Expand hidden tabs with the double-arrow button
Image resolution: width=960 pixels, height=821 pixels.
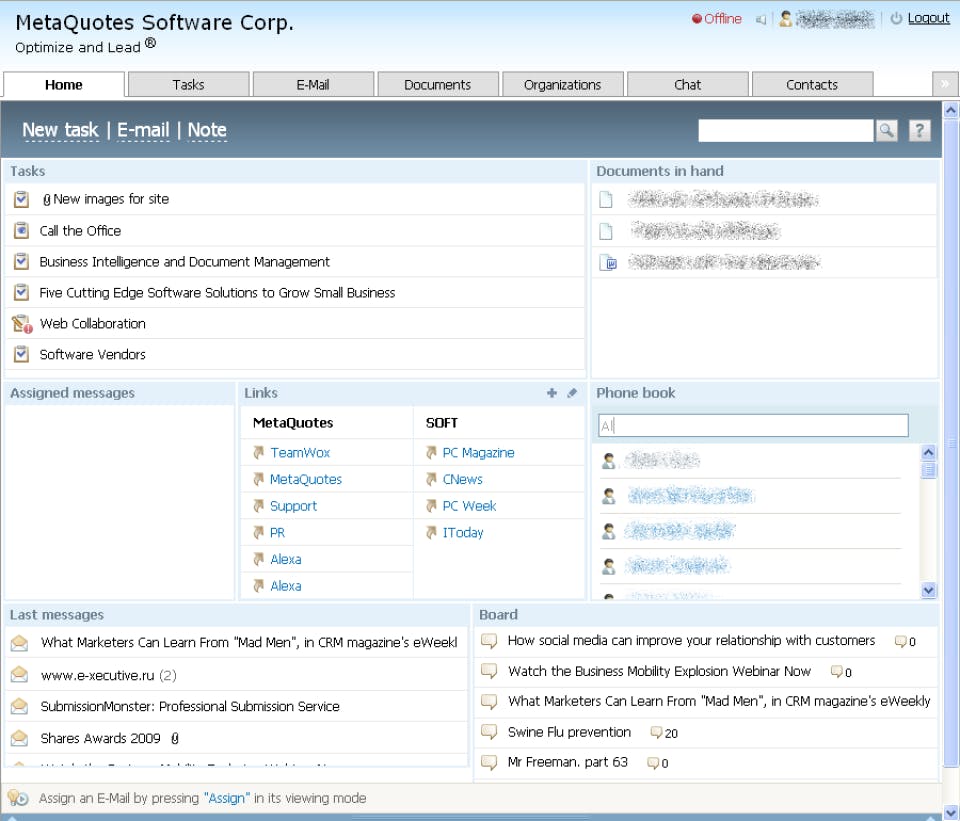[x=945, y=84]
